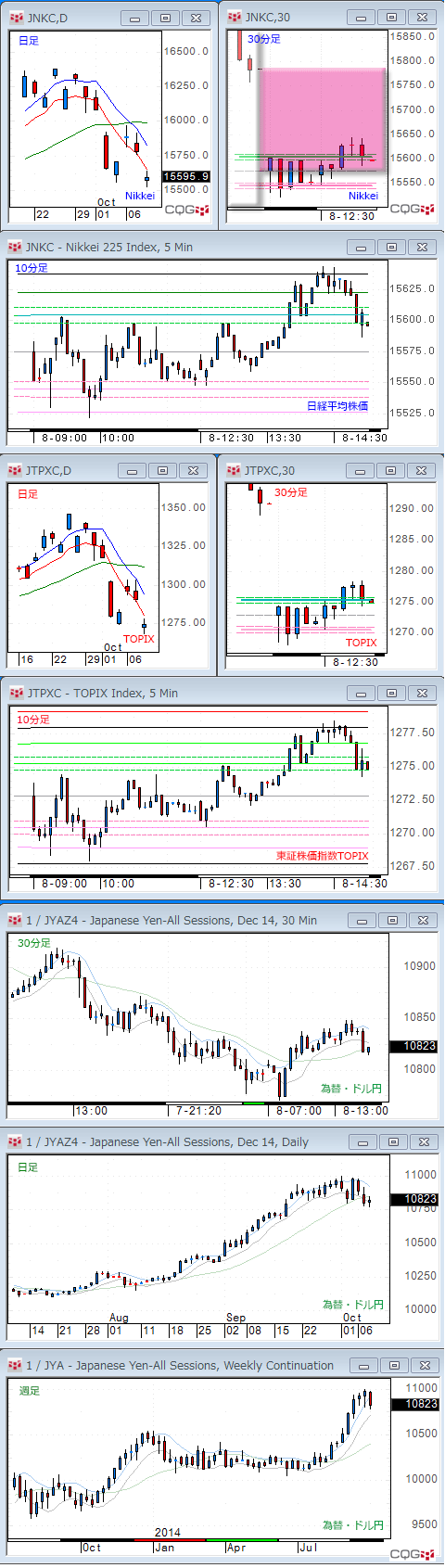445x1568 pixels.
Task: Maximize the Nikkei 225 Index 5 Min window
Action: (x=392, y=247)
